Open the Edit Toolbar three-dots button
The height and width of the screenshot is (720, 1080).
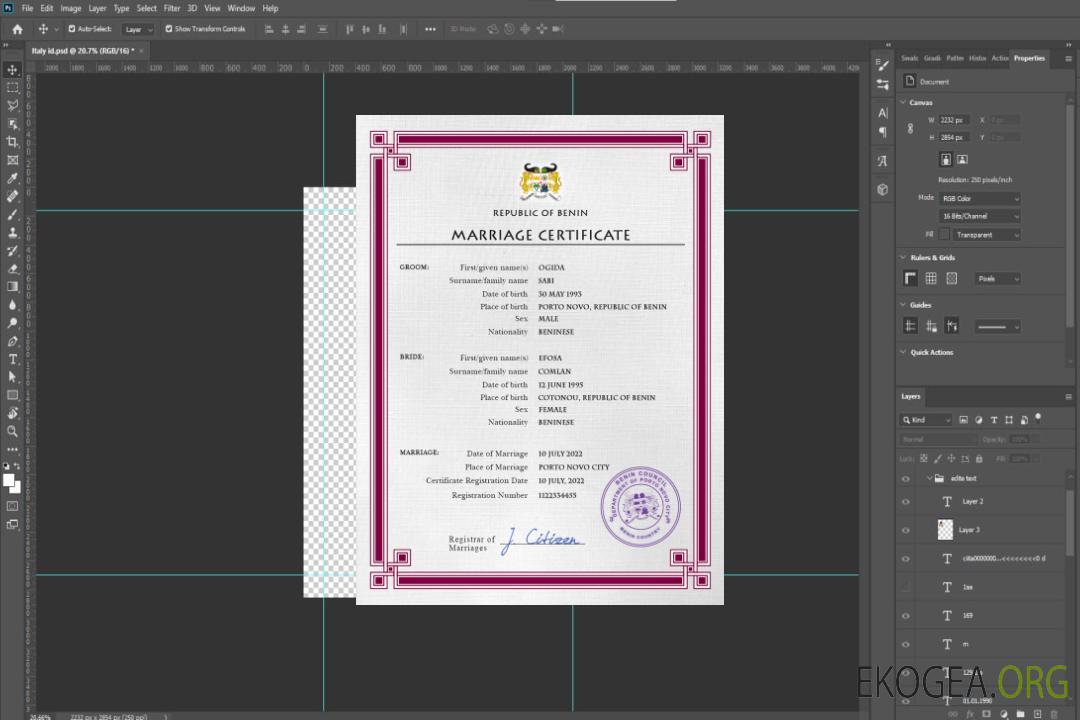[12, 449]
